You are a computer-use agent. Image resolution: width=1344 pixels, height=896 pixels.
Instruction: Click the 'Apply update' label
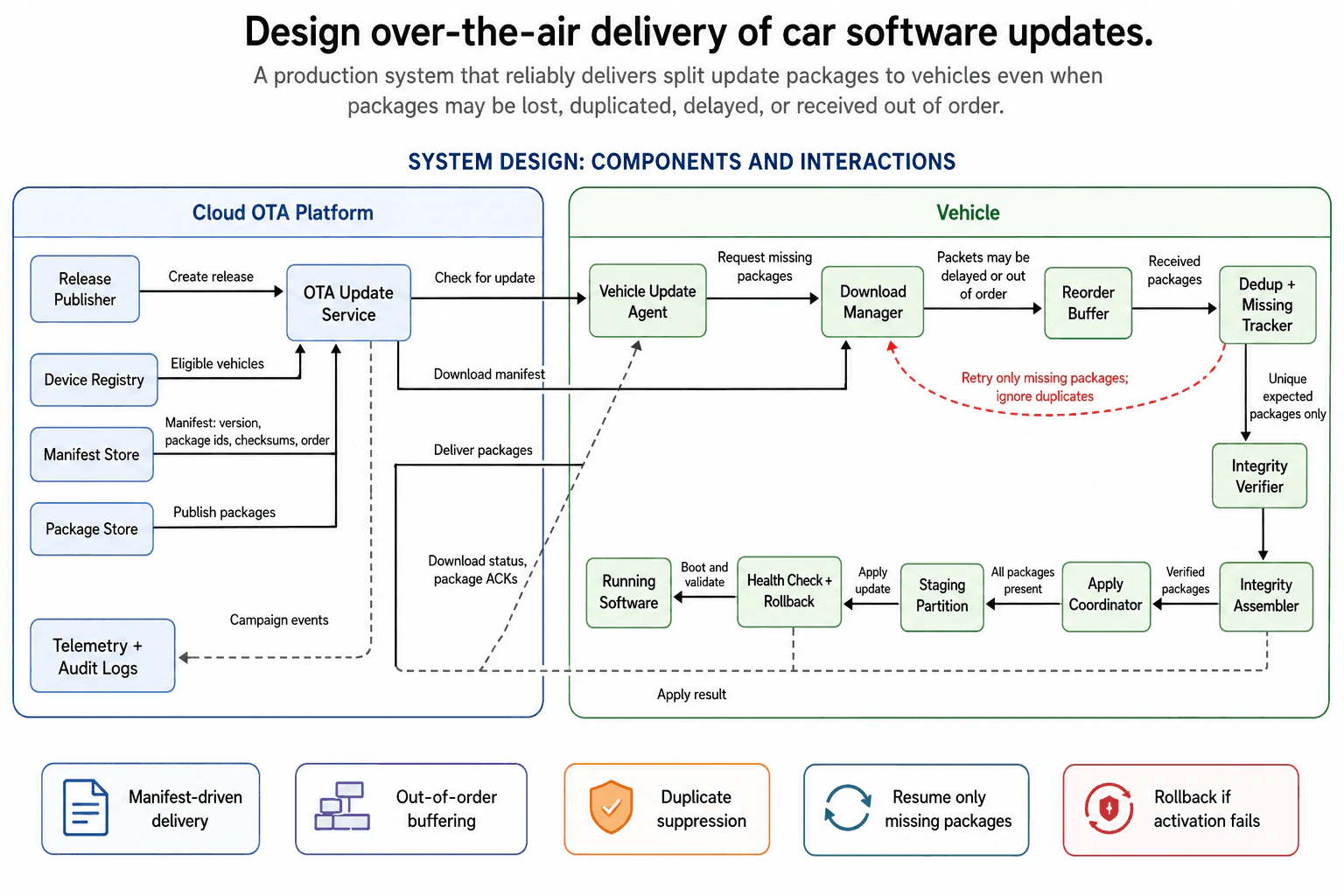872,580
